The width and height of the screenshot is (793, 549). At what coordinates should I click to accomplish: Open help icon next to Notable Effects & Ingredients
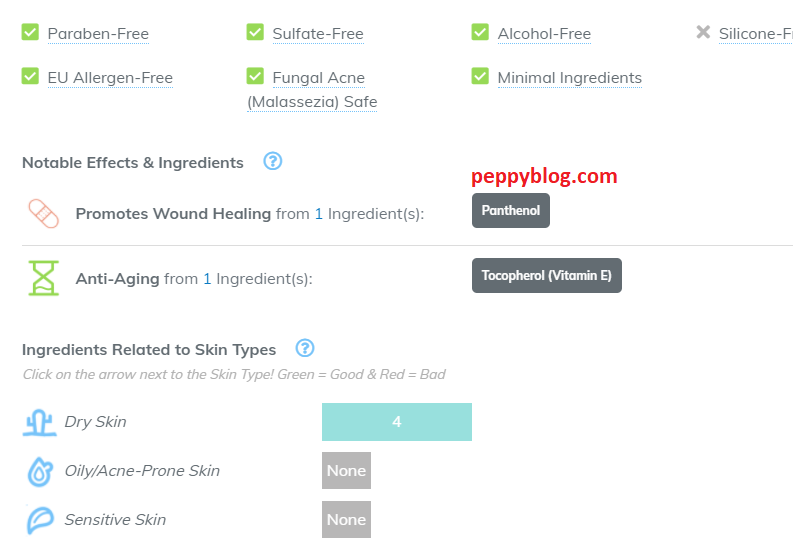pos(273,161)
